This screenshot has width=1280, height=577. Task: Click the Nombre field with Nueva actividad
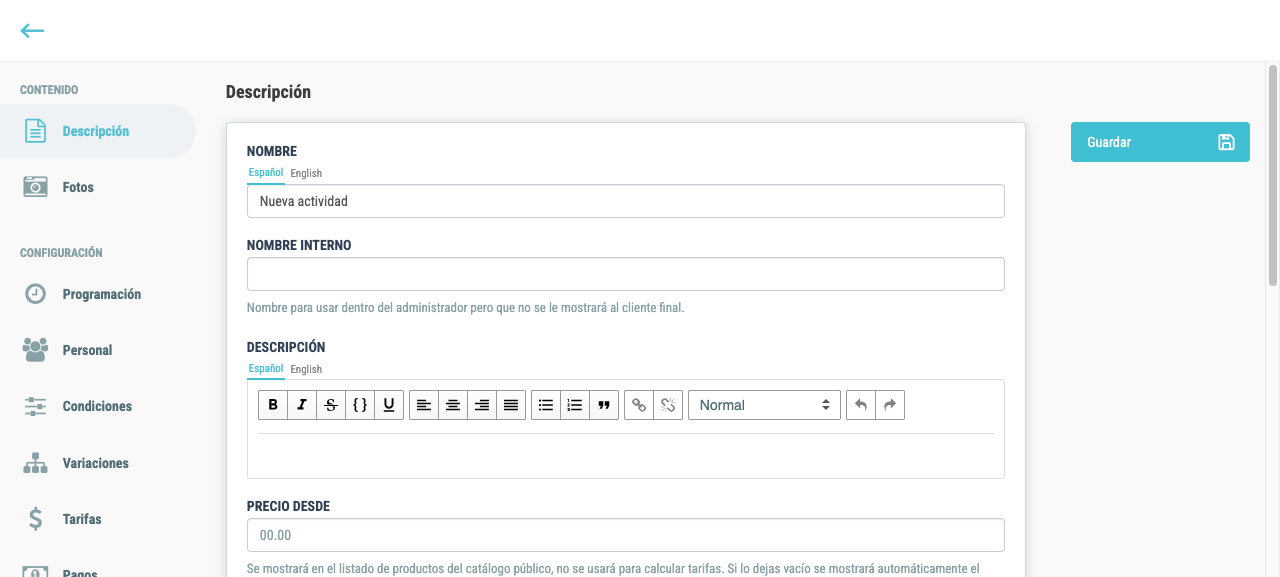[626, 201]
